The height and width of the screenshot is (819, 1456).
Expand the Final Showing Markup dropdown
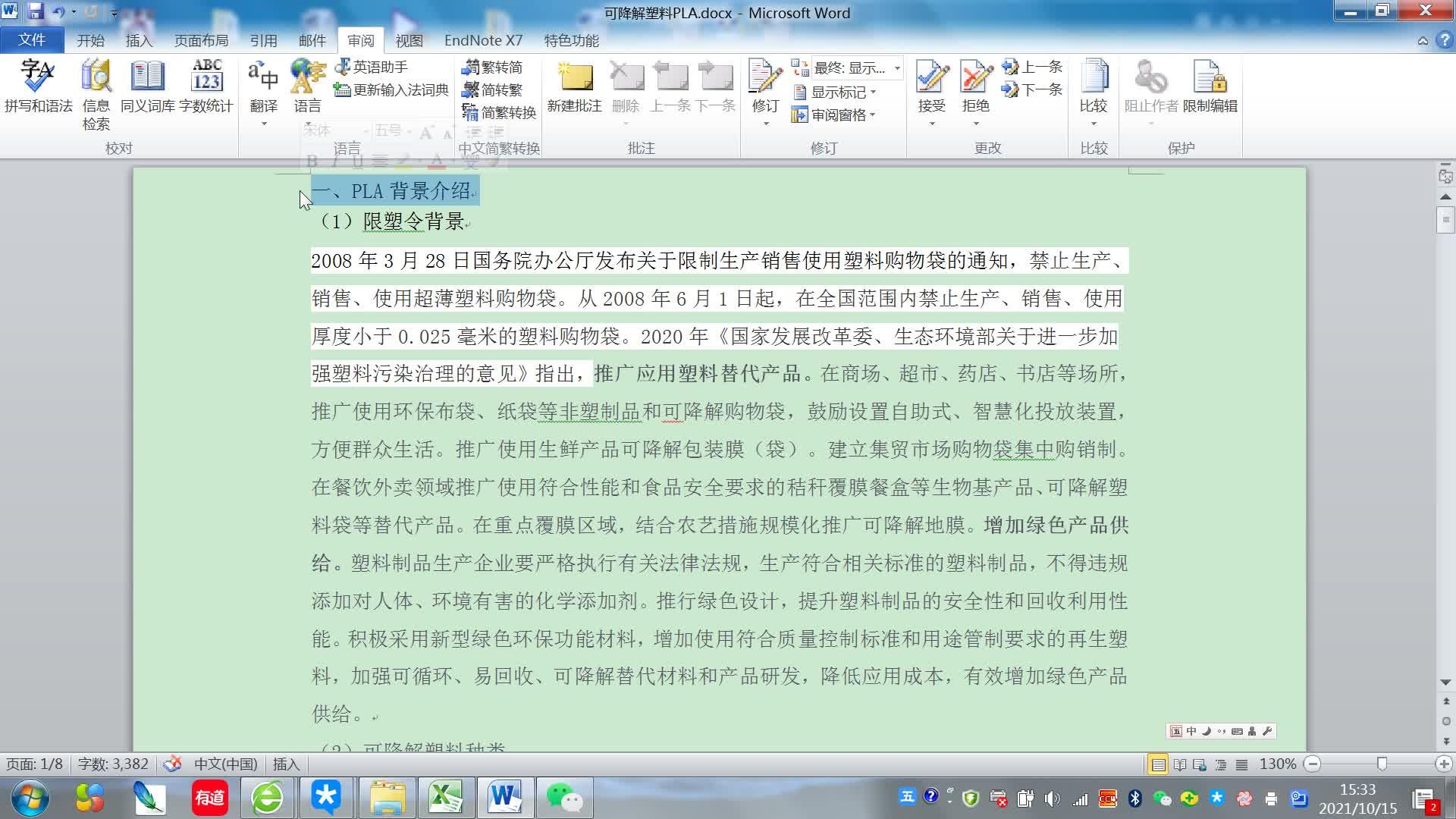tap(897, 68)
